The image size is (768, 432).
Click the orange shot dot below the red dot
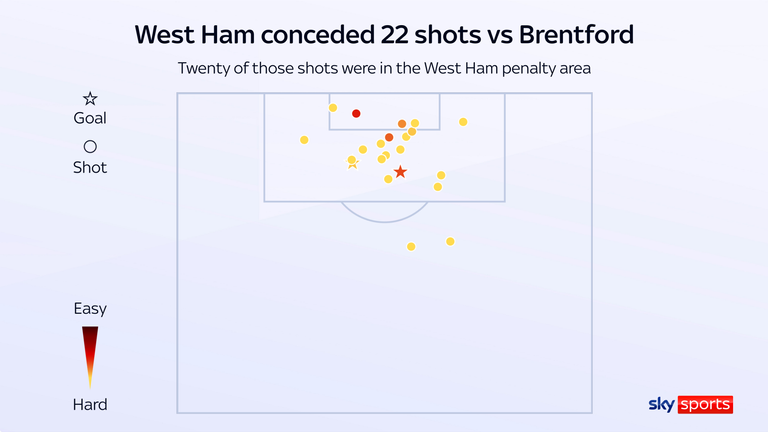coord(389,137)
